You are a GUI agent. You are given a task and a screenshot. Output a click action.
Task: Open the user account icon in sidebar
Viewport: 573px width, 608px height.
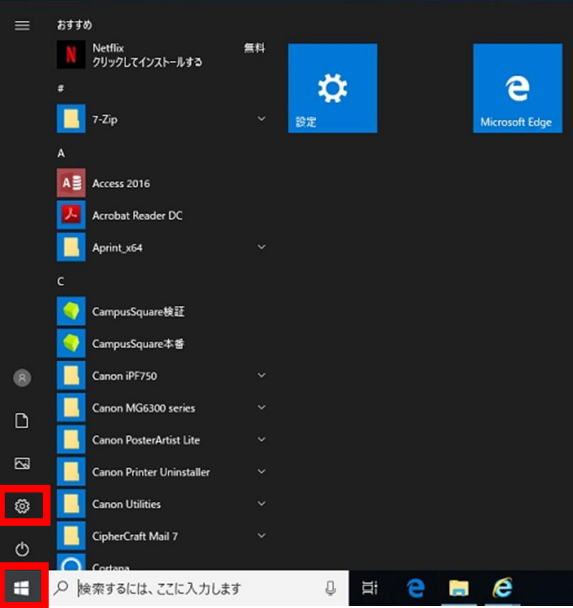(x=22, y=378)
